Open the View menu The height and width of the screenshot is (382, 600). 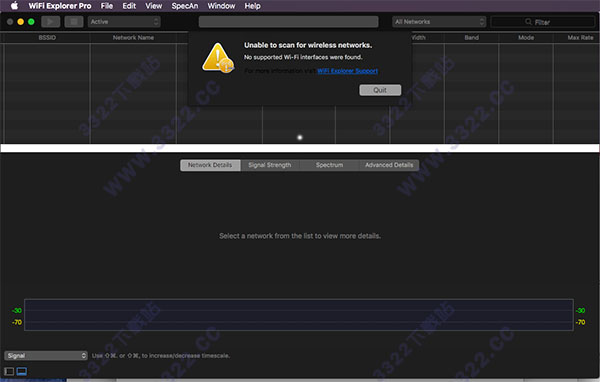[x=153, y=6]
